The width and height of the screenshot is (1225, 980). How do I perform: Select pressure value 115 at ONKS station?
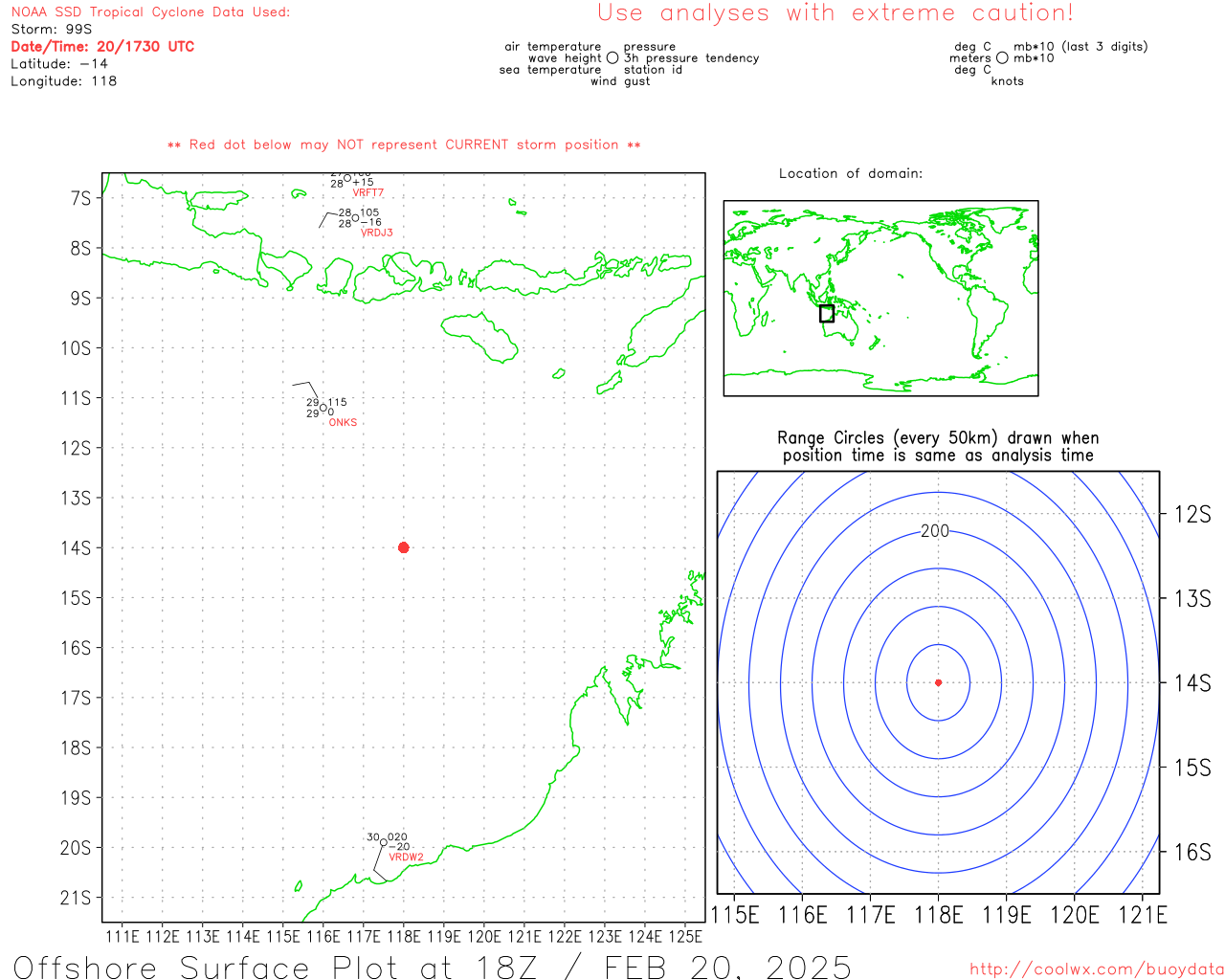tap(338, 403)
